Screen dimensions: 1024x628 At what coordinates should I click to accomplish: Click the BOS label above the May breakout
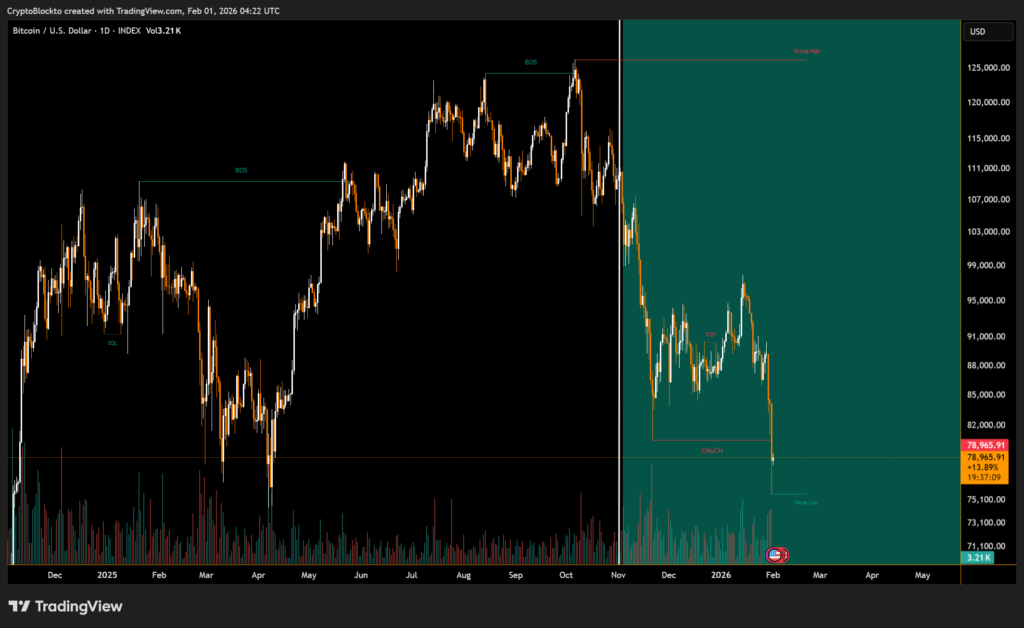pyautogui.click(x=241, y=170)
